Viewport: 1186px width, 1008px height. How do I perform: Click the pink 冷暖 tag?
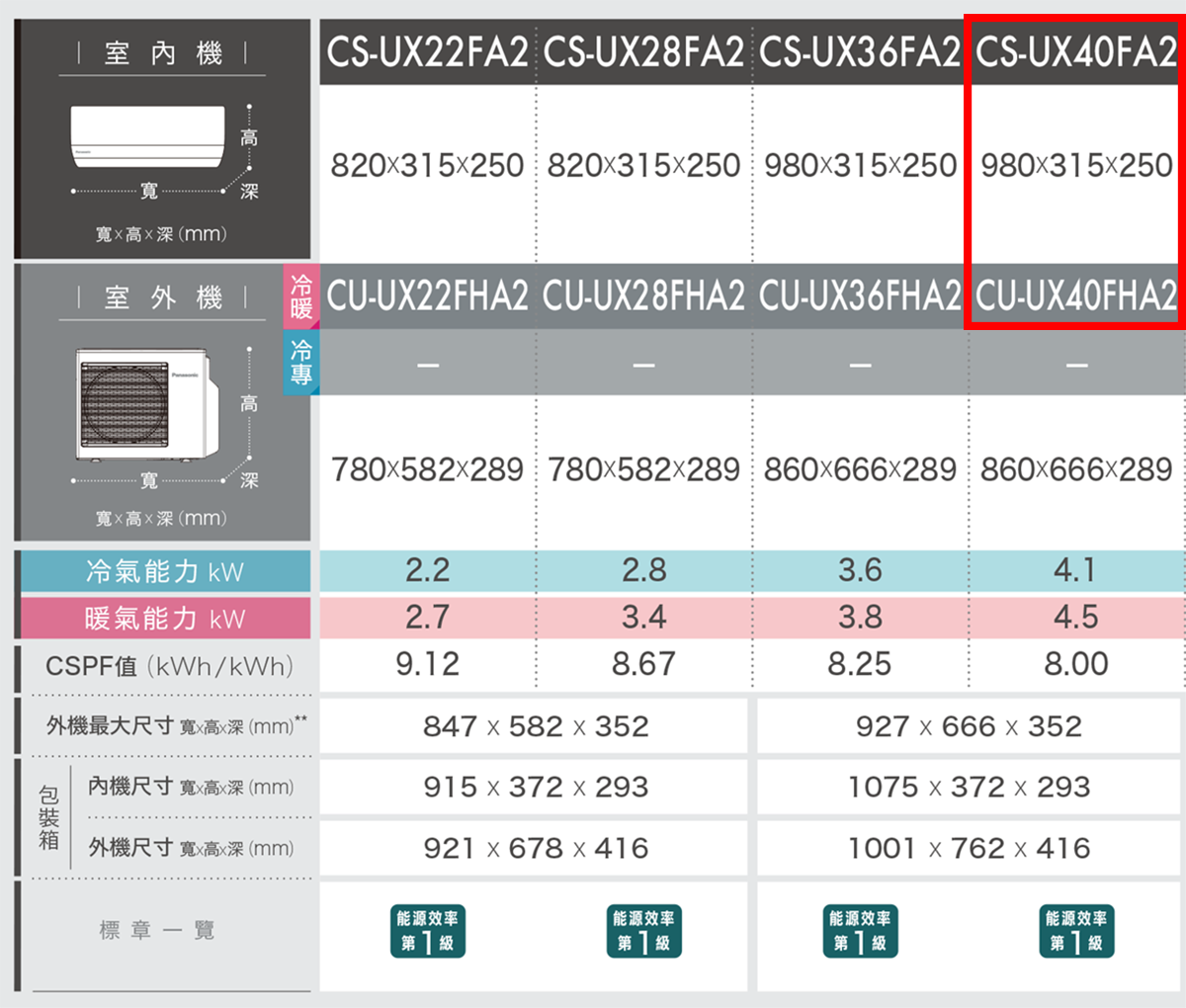300,296
